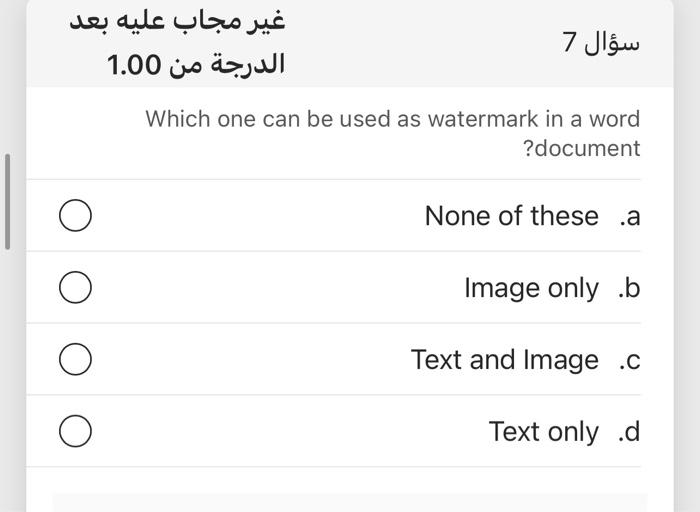The width and height of the screenshot is (700, 512).
Task: Choose the "Image only" radio button
Action: [x=76, y=287]
